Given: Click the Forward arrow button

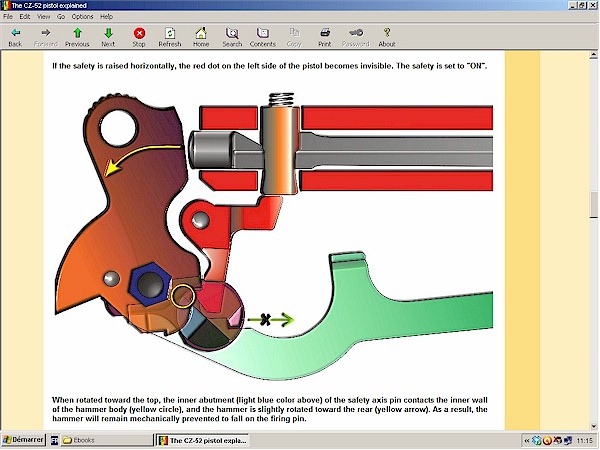Looking at the screenshot, I should pos(46,37).
